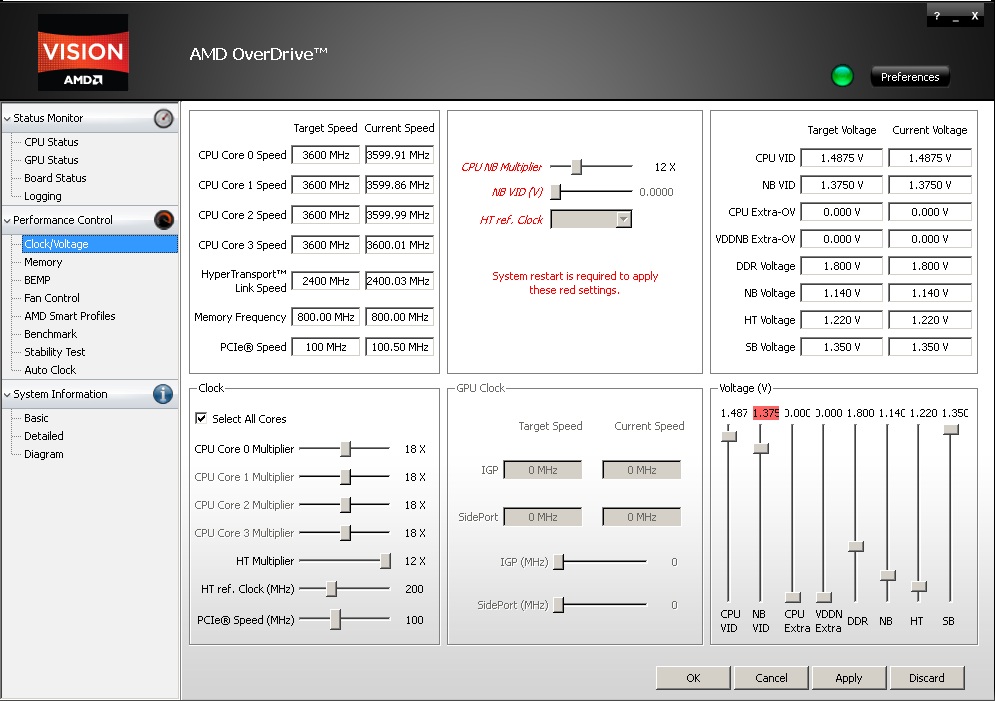Open Detailed system information
The image size is (995, 701).
(44, 436)
